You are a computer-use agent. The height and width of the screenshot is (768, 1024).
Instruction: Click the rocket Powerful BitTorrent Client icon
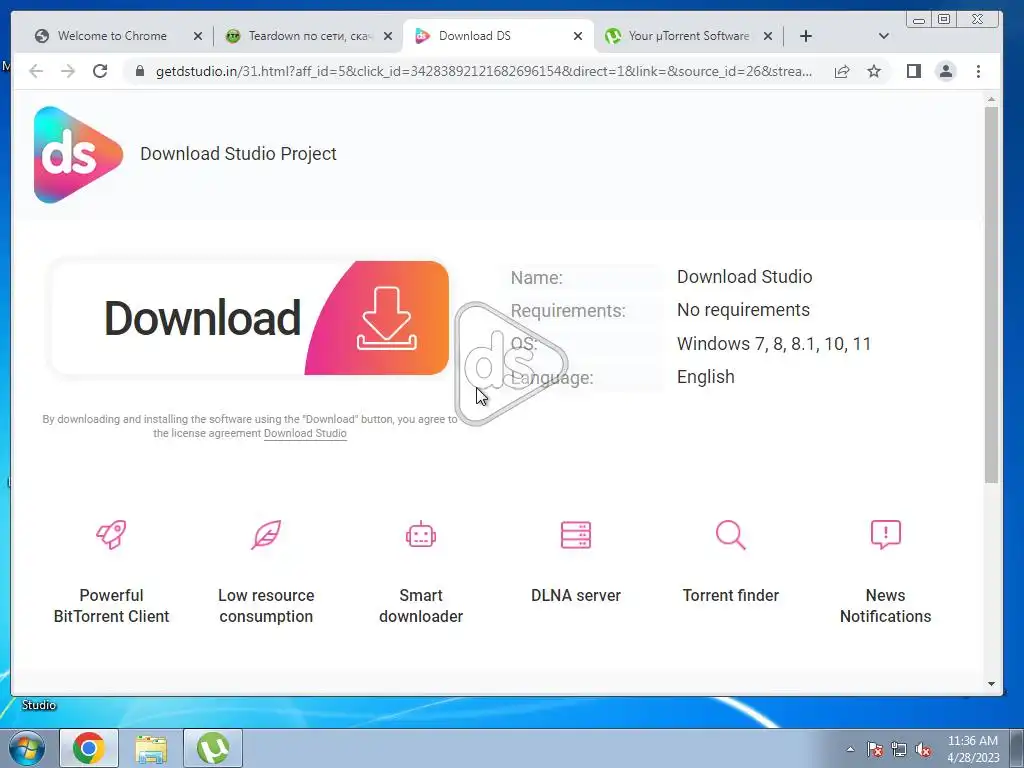click(111, 535)
